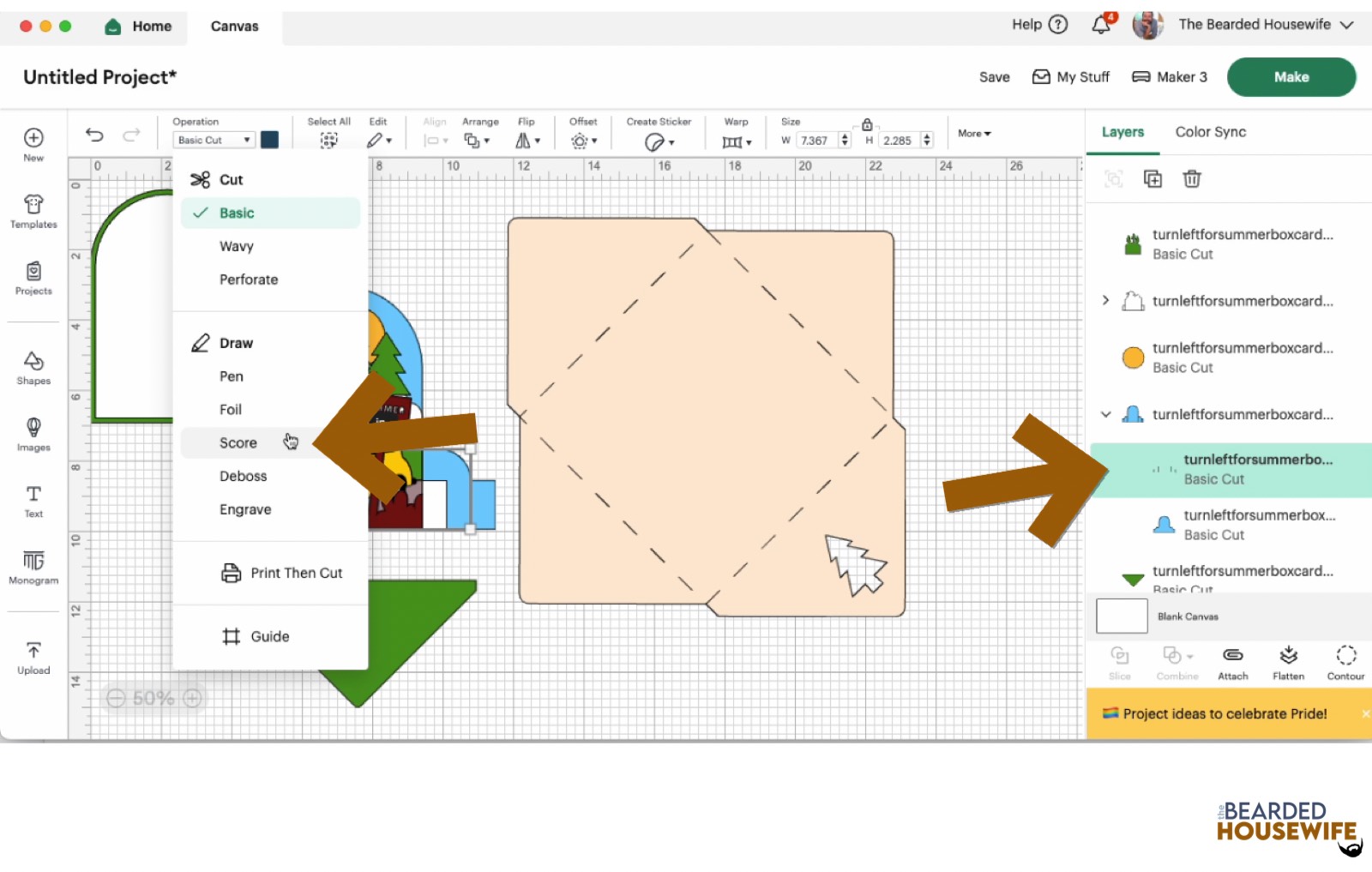Toggle the size aspect ratio lock
The width and height of the screenshot is (1372, 872).
coord(867,124)
